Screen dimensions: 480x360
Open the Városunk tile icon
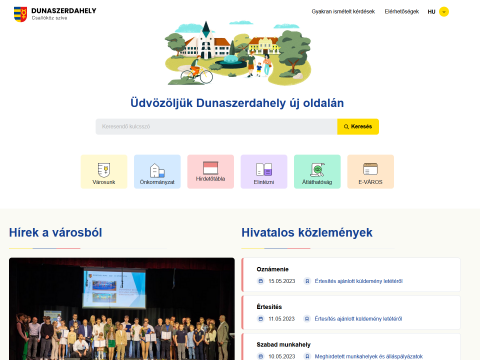[104, 170]
